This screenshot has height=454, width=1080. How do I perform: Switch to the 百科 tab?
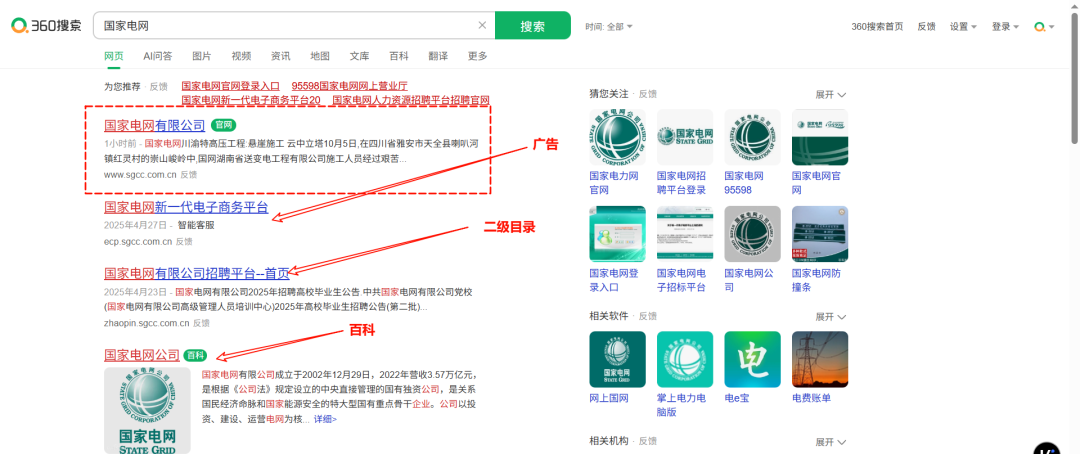(x=399, y=56)
